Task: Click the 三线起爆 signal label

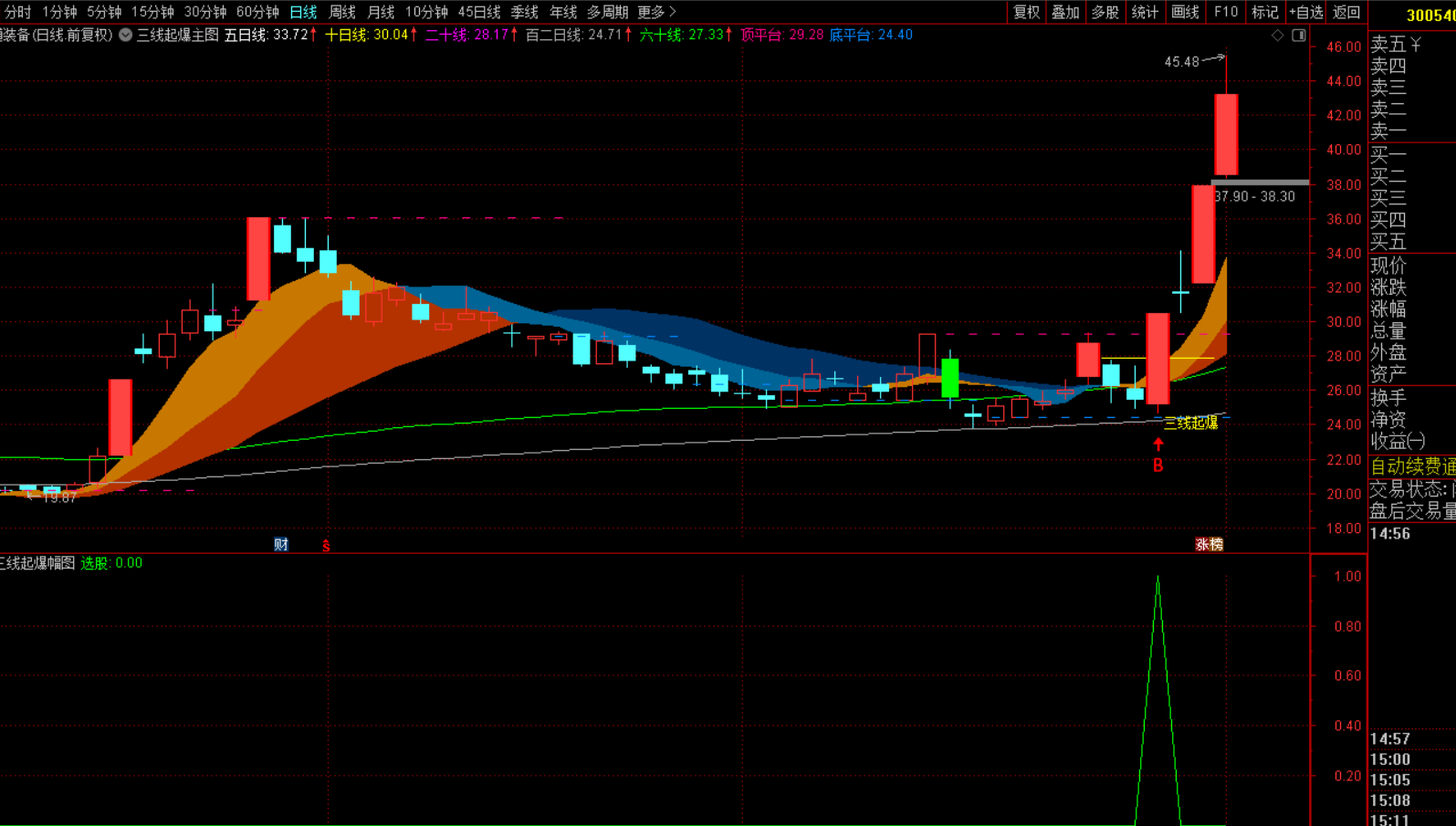Action: tap(1190, 423)
